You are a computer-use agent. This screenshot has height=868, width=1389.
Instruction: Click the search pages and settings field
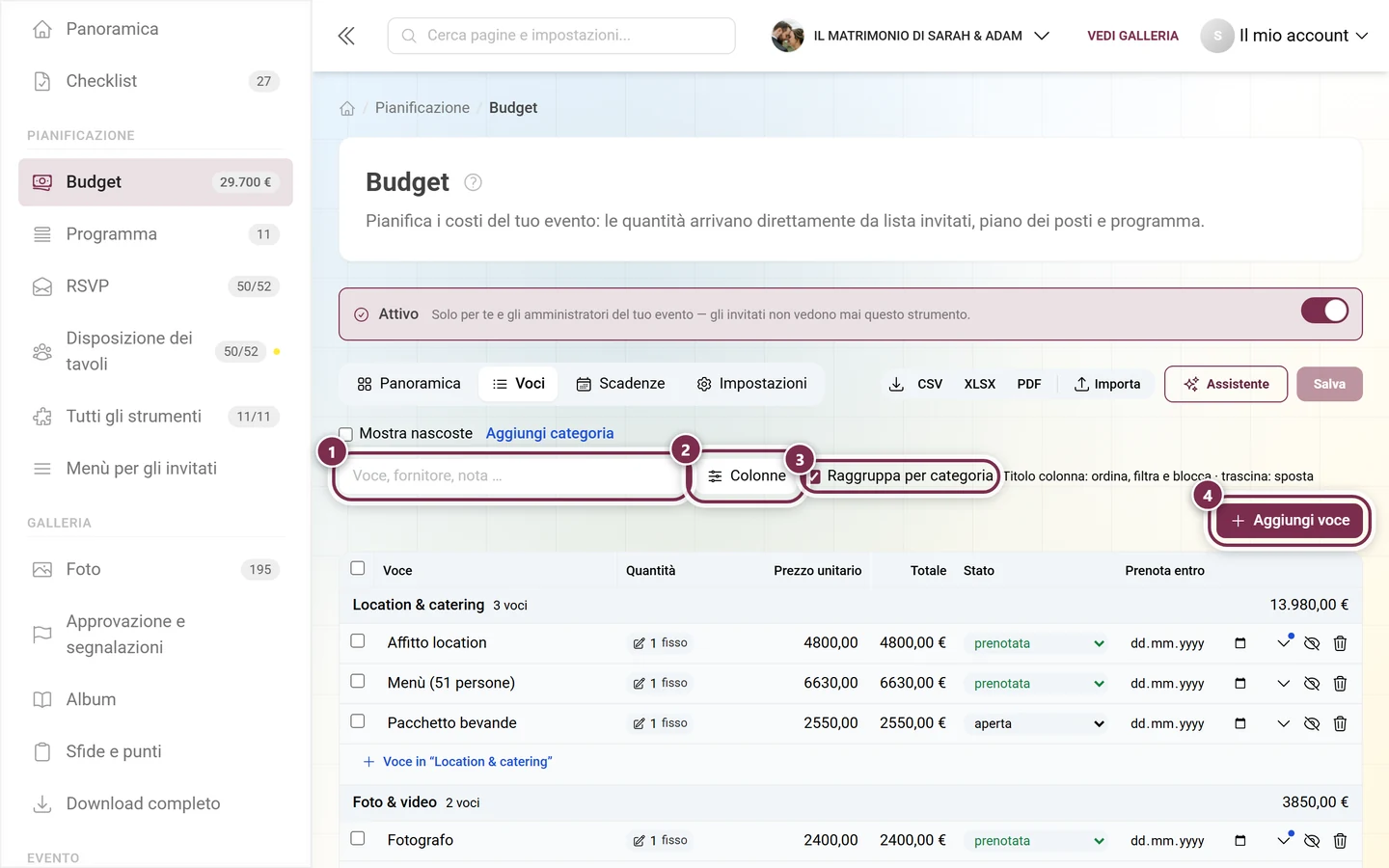(x=561, y=36)
